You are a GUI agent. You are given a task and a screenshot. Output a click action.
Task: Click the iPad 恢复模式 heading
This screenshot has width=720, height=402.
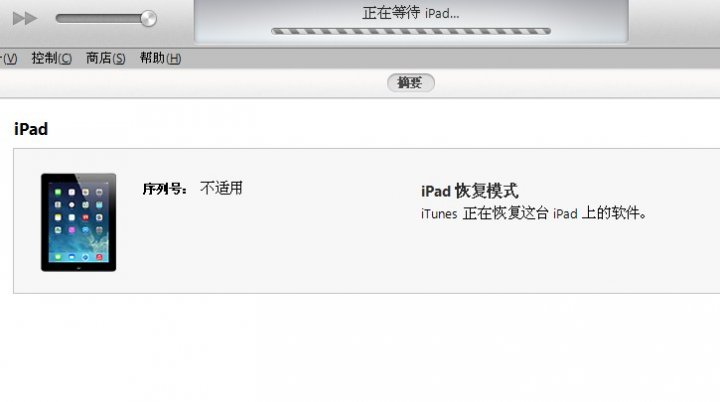point(470,191)
